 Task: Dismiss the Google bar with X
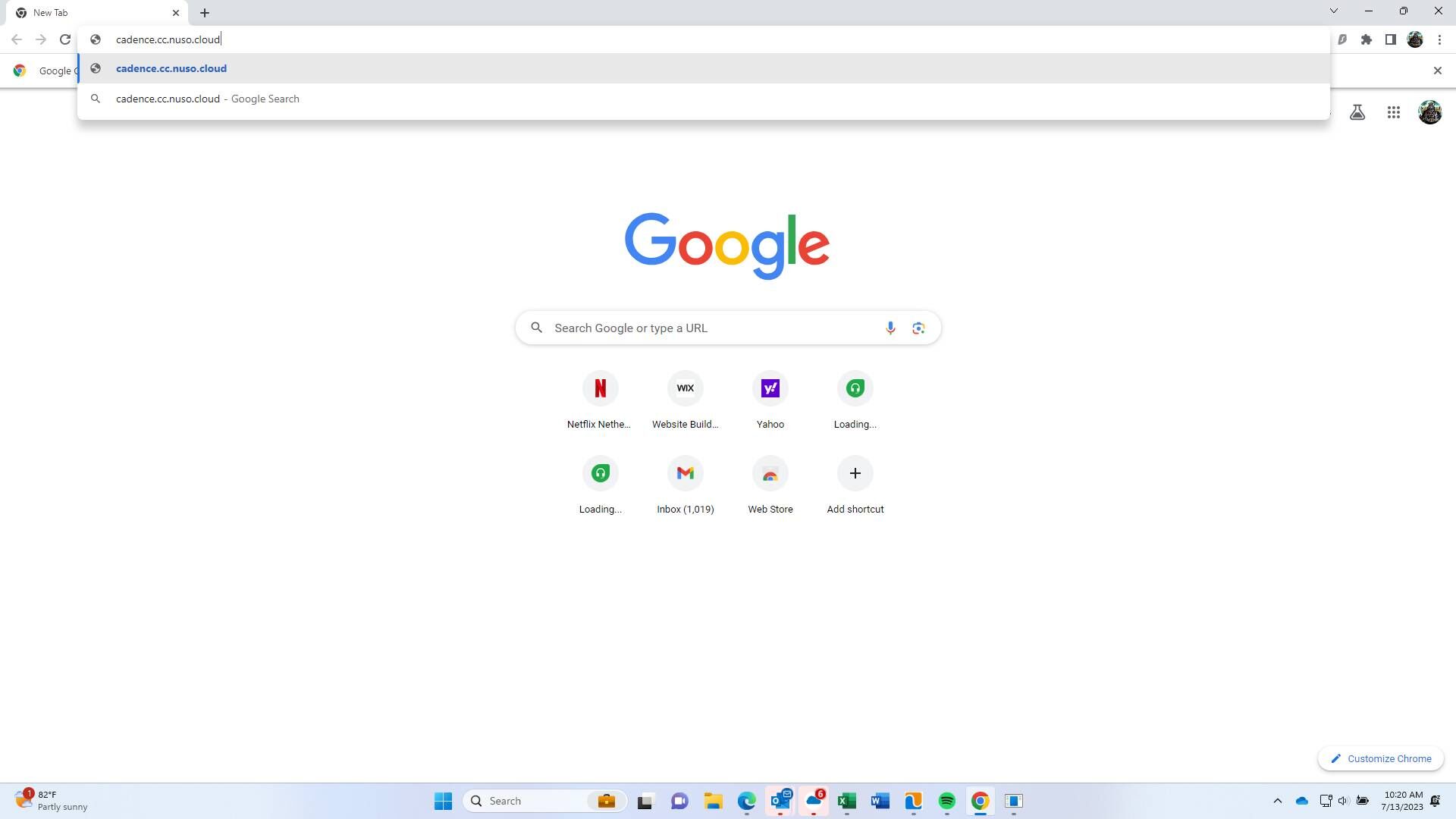pyautogui.click(x=1437, y=71)
